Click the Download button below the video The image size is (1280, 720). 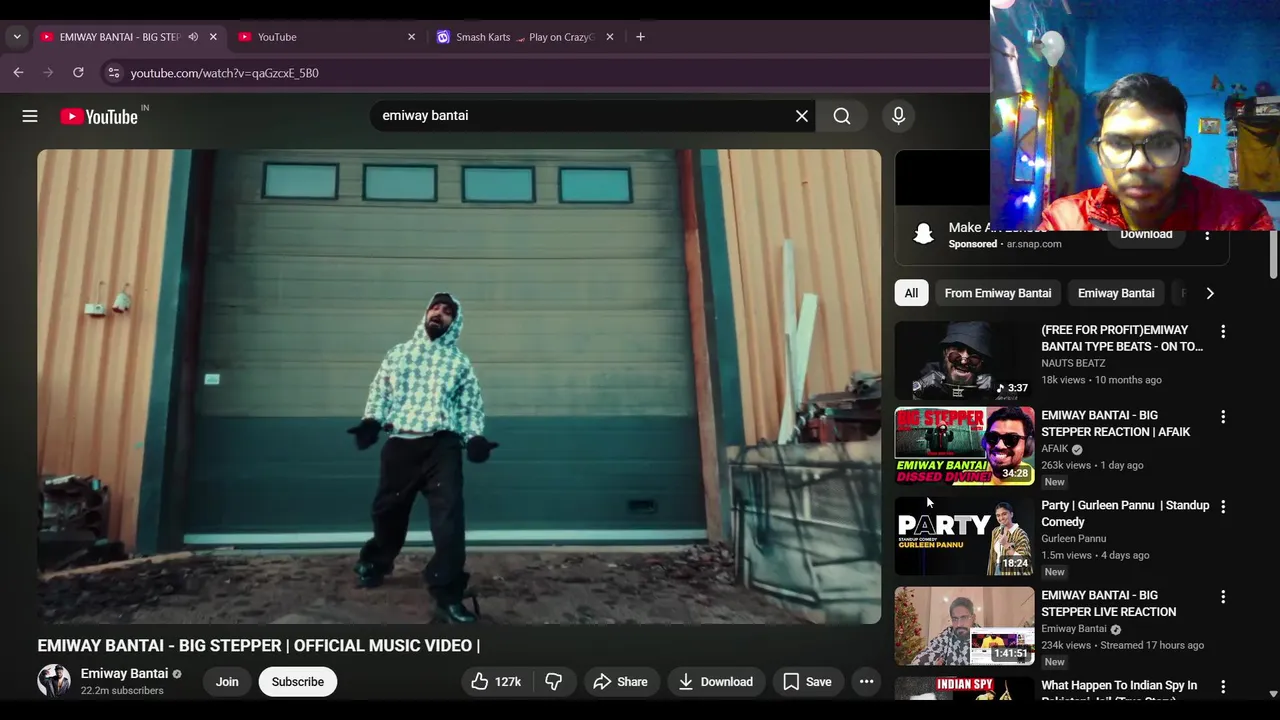(x=715, y=682)
